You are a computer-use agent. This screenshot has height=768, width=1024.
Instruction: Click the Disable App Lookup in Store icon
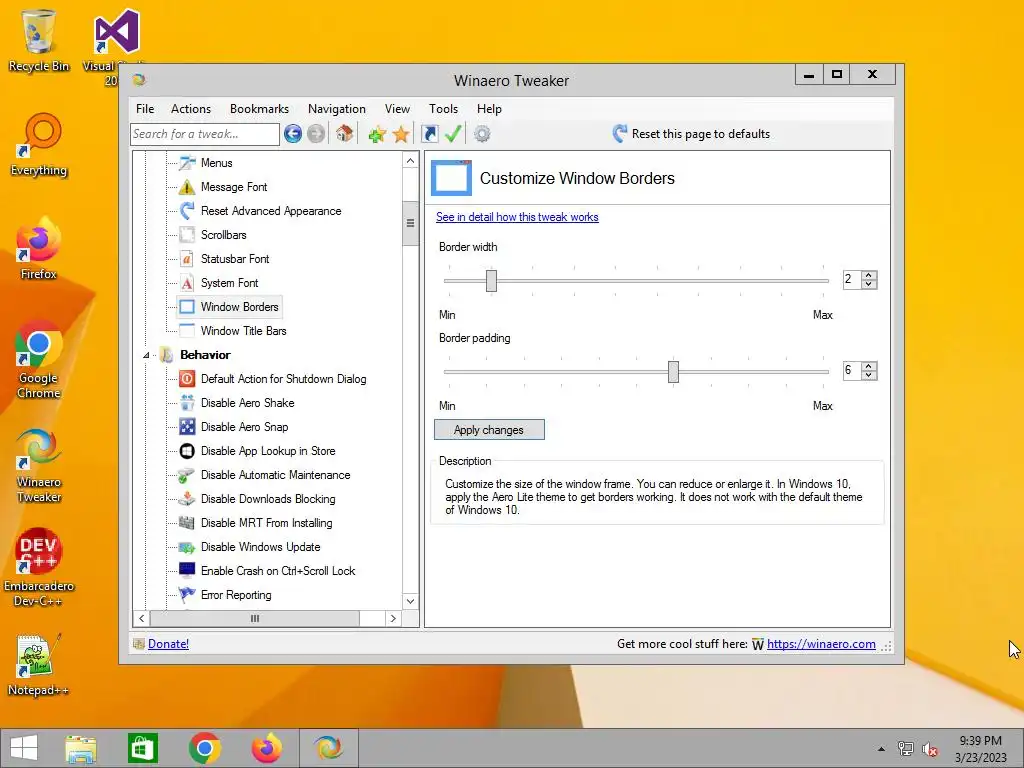(187, 451)
